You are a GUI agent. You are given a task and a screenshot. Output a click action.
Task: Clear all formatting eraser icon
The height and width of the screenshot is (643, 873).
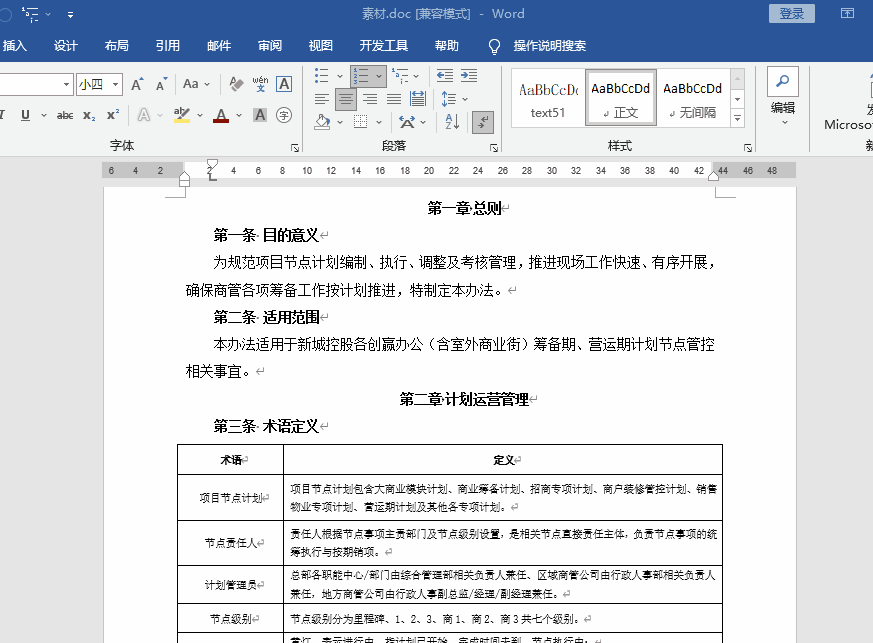236,84
